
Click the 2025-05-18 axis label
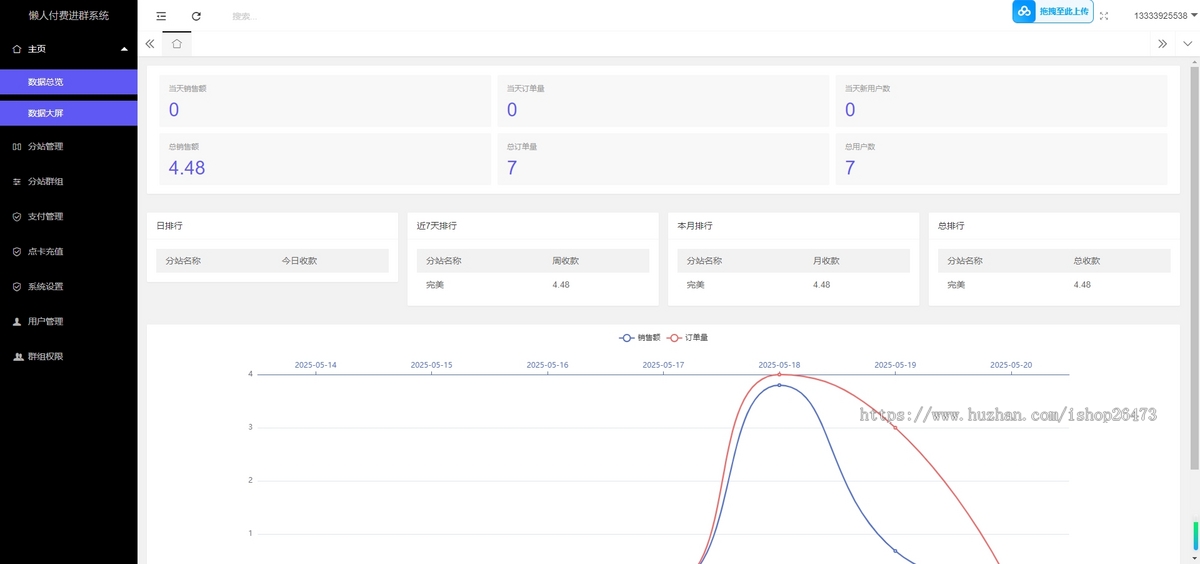tap(779, 365)
